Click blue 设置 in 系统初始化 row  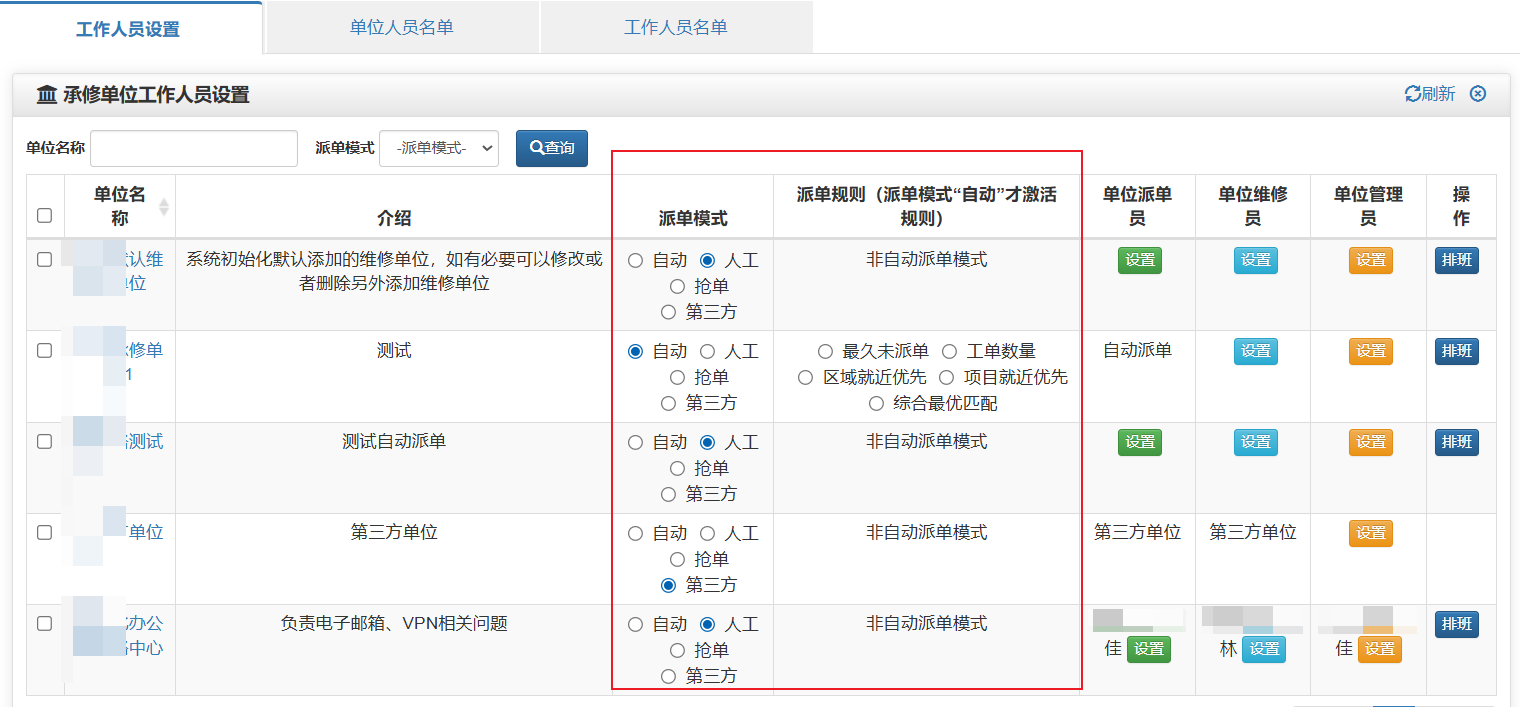1256,260
